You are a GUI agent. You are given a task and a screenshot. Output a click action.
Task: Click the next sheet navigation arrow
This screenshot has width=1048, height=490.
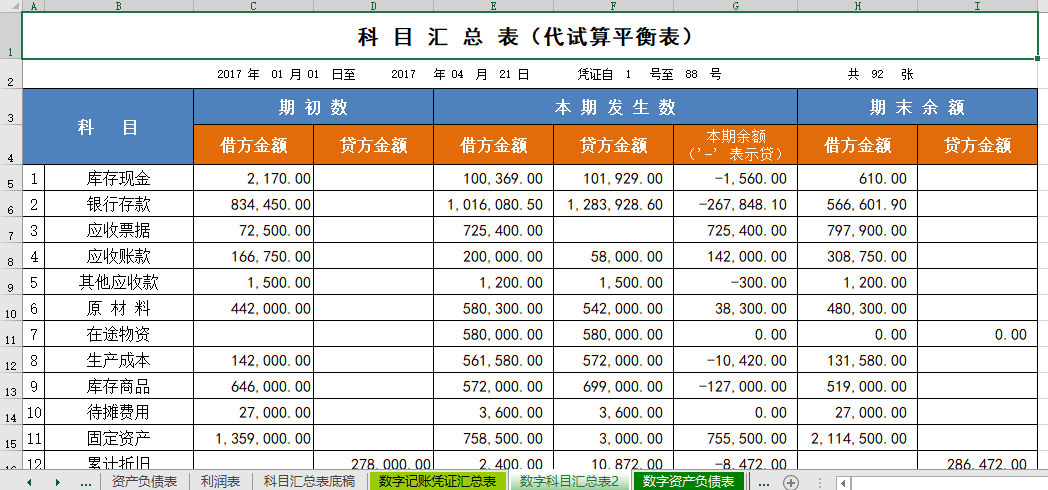pos(57,482)
